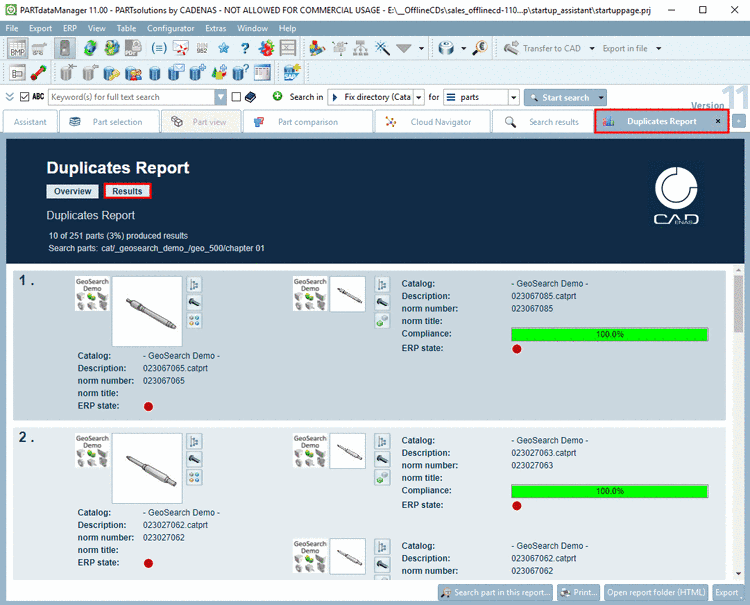
Task: Click the blue question mark help icon
Action: (245, 48)
